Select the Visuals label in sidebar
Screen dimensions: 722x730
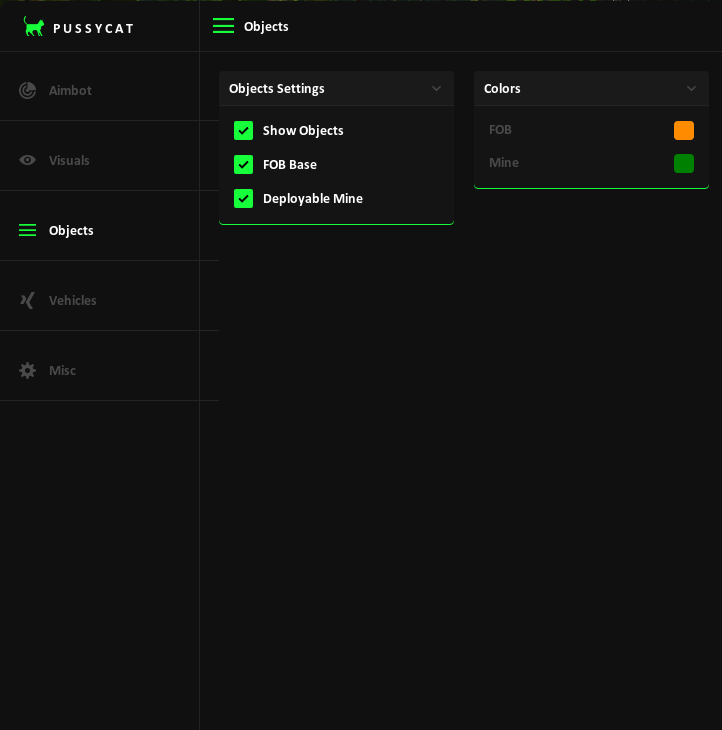(x=69, y=160)
